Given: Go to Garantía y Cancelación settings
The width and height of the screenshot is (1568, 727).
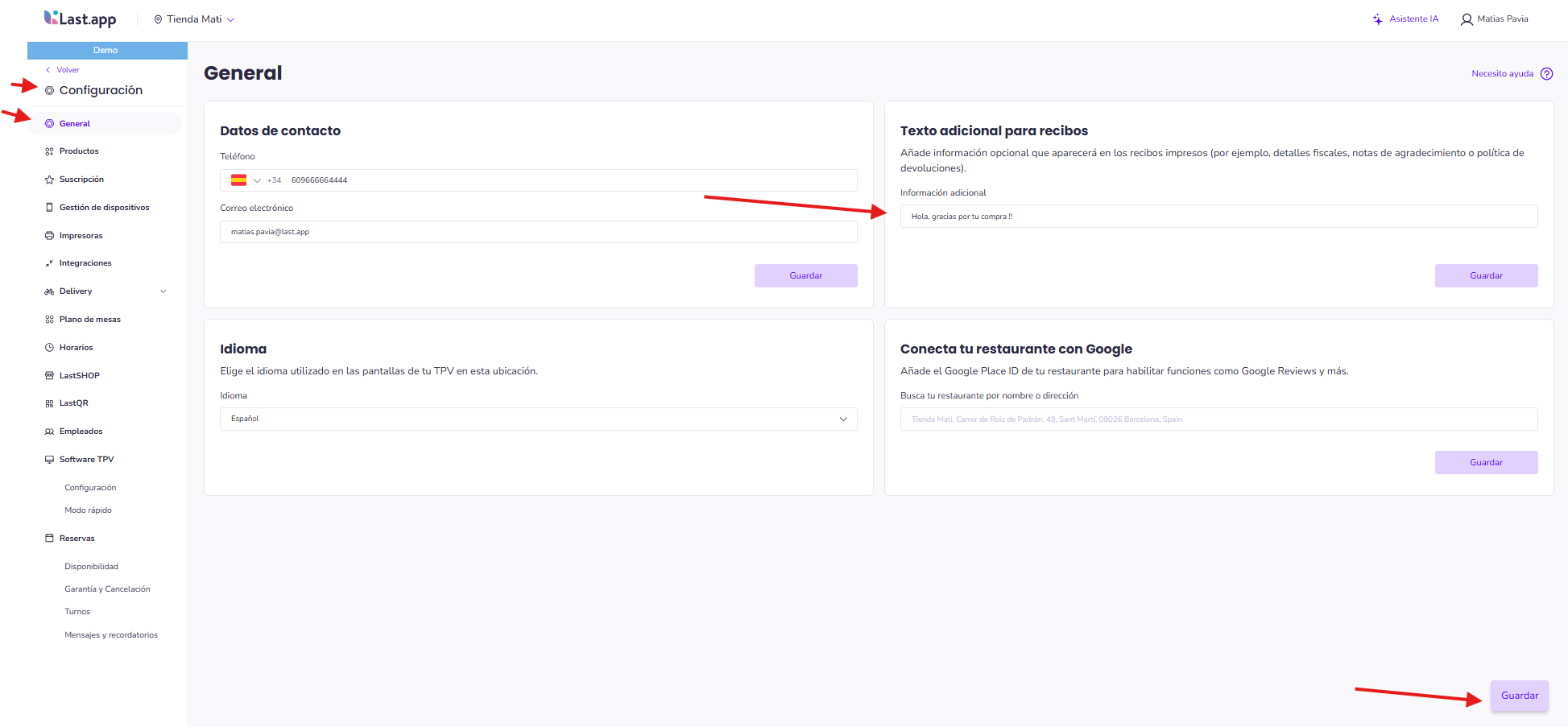Looking at the screenshot, I should tap(107, 589).
